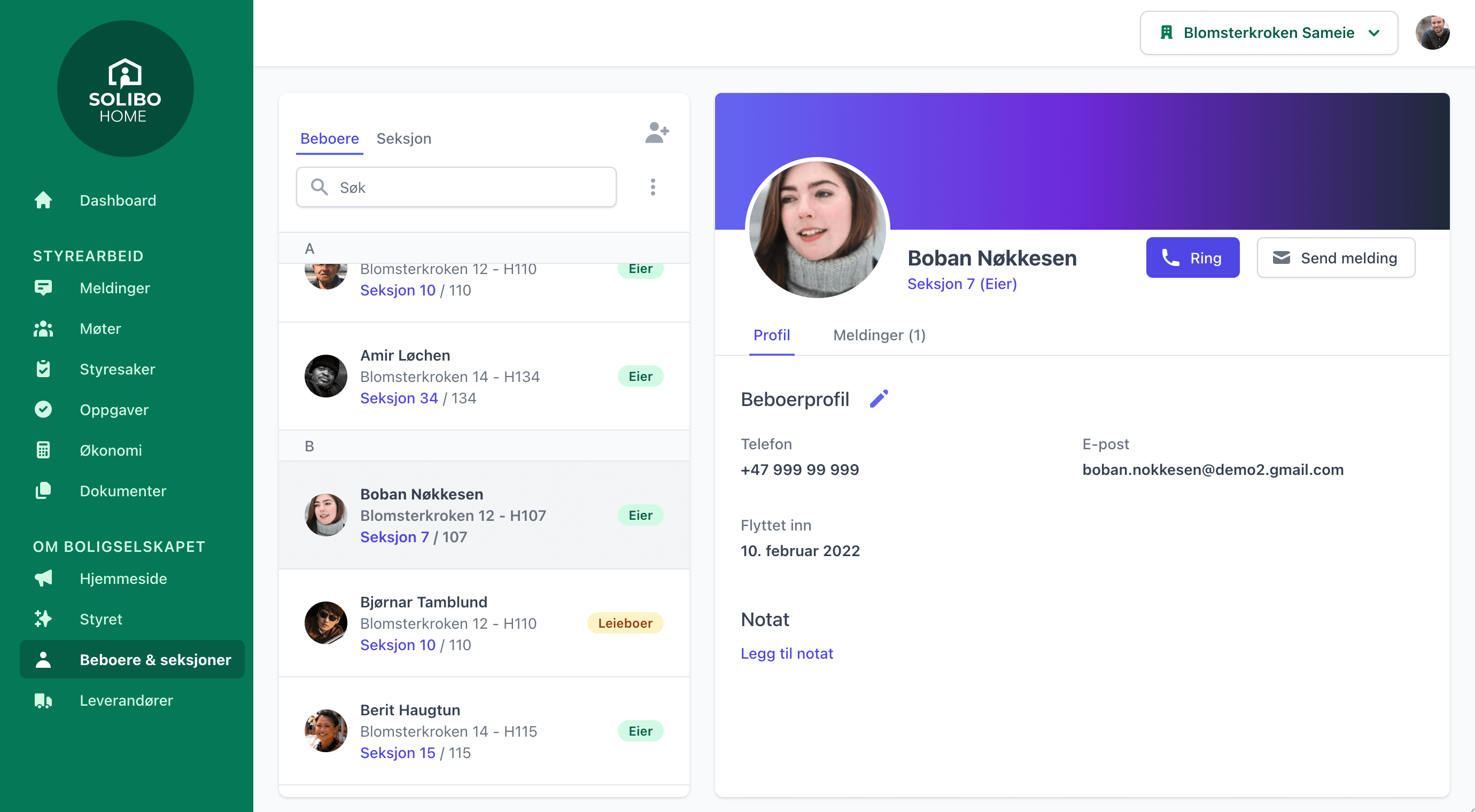Switch to the Seksjon tab
Image resolution: width=1475 pixels, height=812 pixels.
click(403, 138)
